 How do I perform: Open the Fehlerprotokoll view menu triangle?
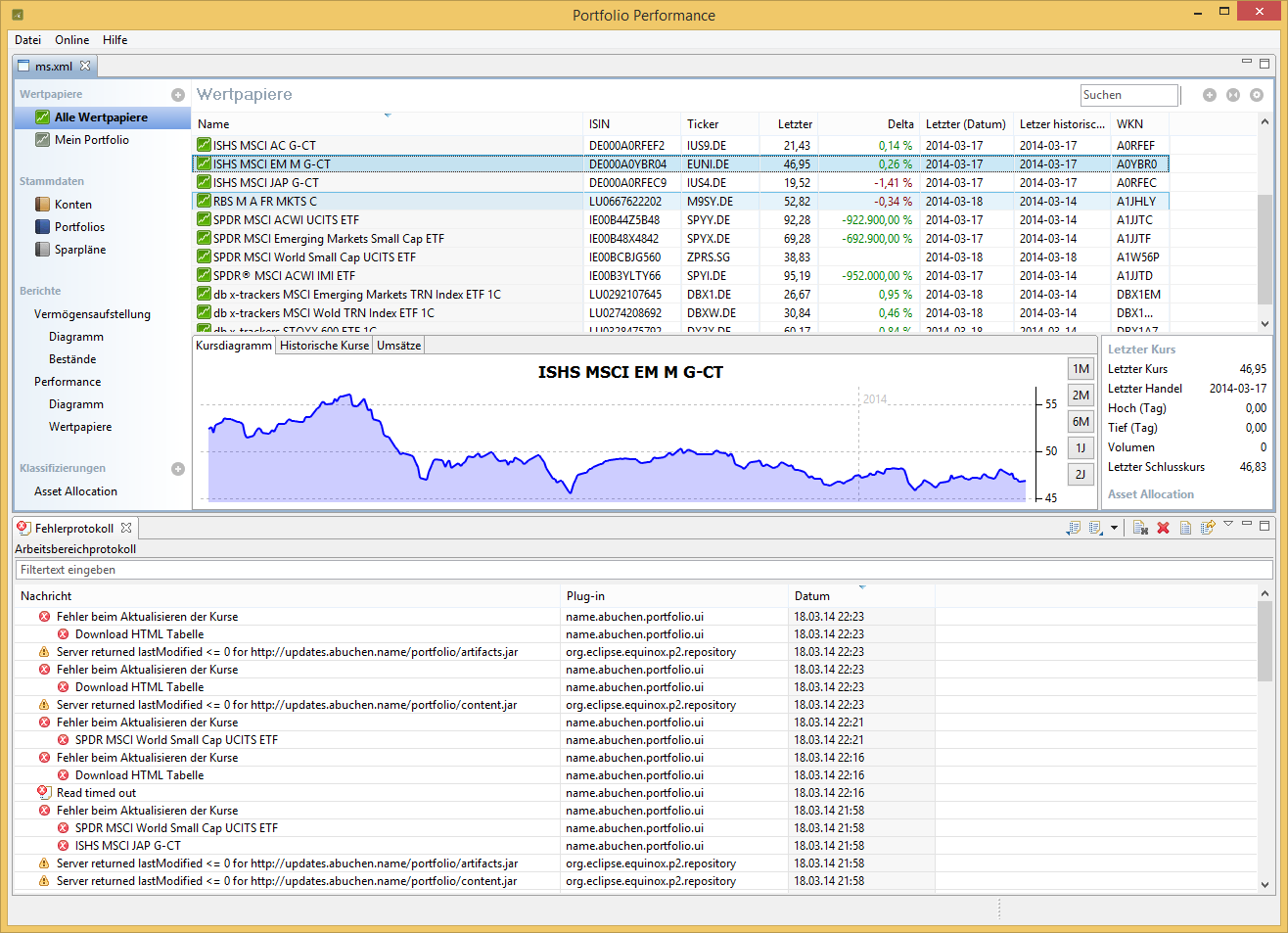(x=1228, y=525)
